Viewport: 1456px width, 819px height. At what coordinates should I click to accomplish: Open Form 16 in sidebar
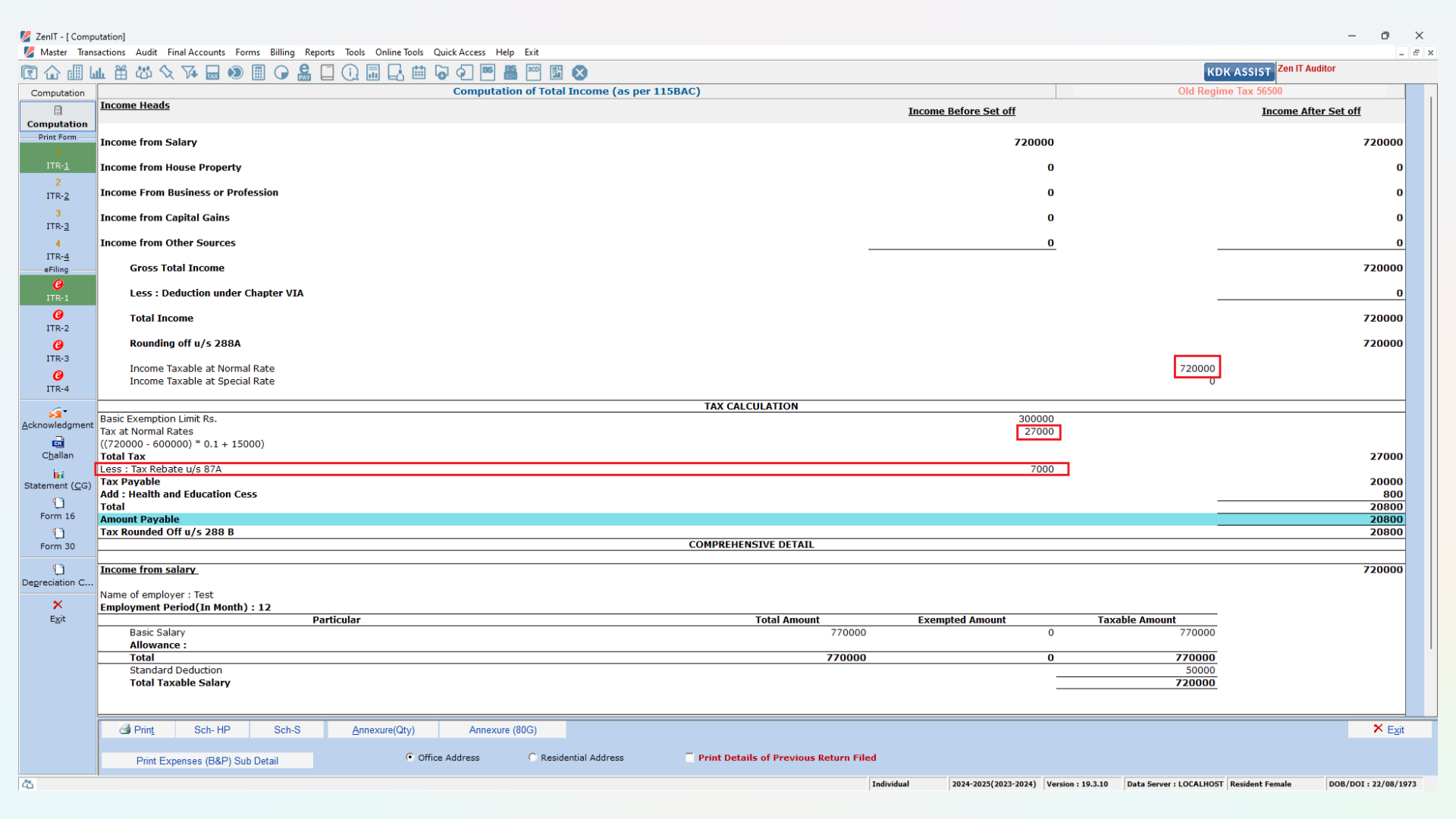pyautogui.click(x=58, y=509)
